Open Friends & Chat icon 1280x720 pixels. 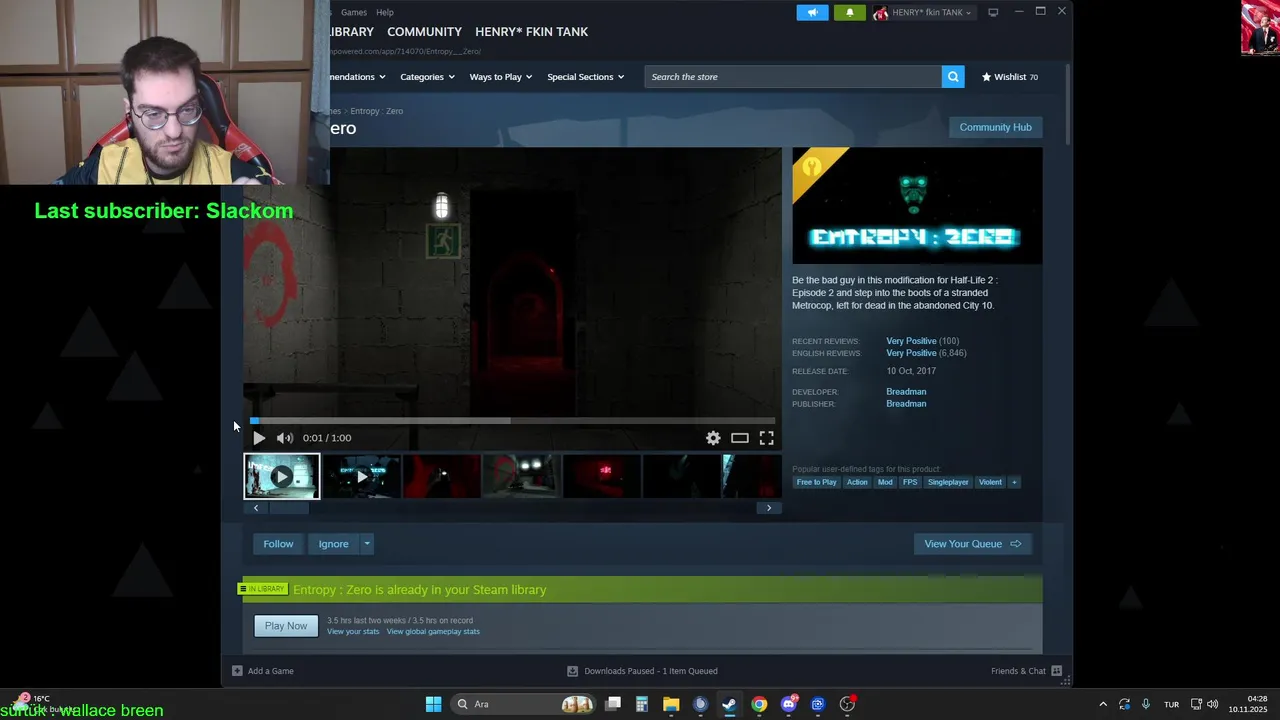point(1056,671)
